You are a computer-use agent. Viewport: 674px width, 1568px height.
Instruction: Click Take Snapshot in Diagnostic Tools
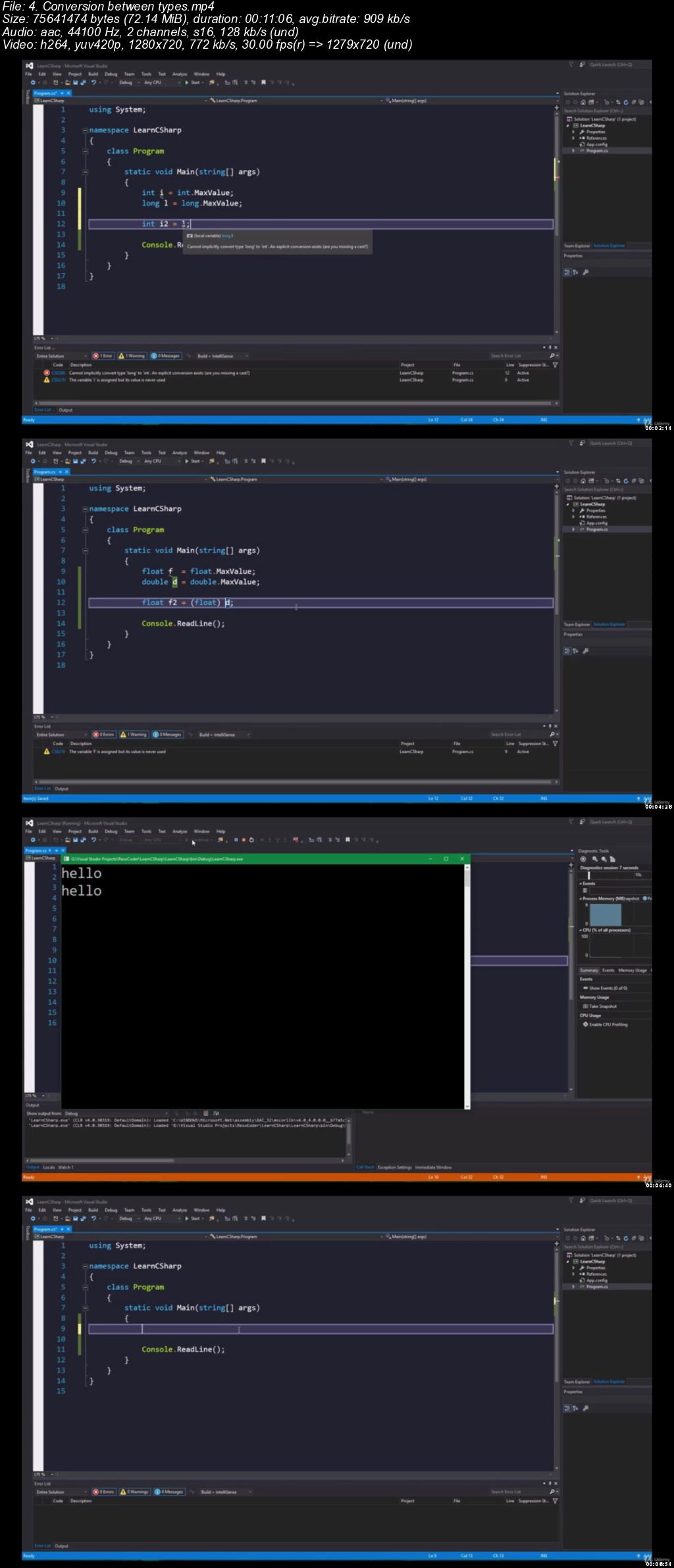pyautogui.click(x=600, y=1006)
